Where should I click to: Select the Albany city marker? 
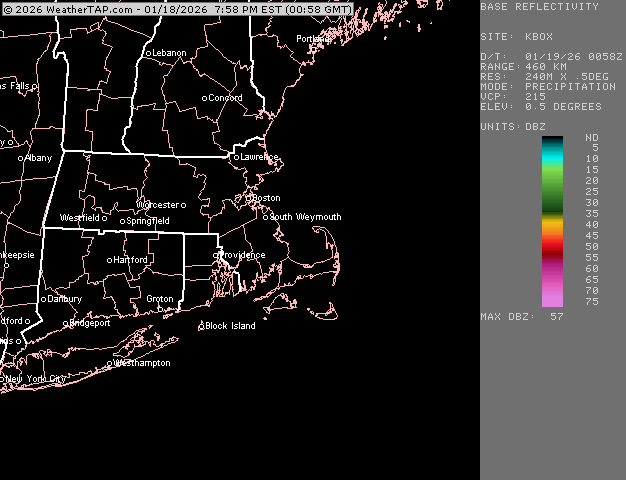click(x=20, y=158)
